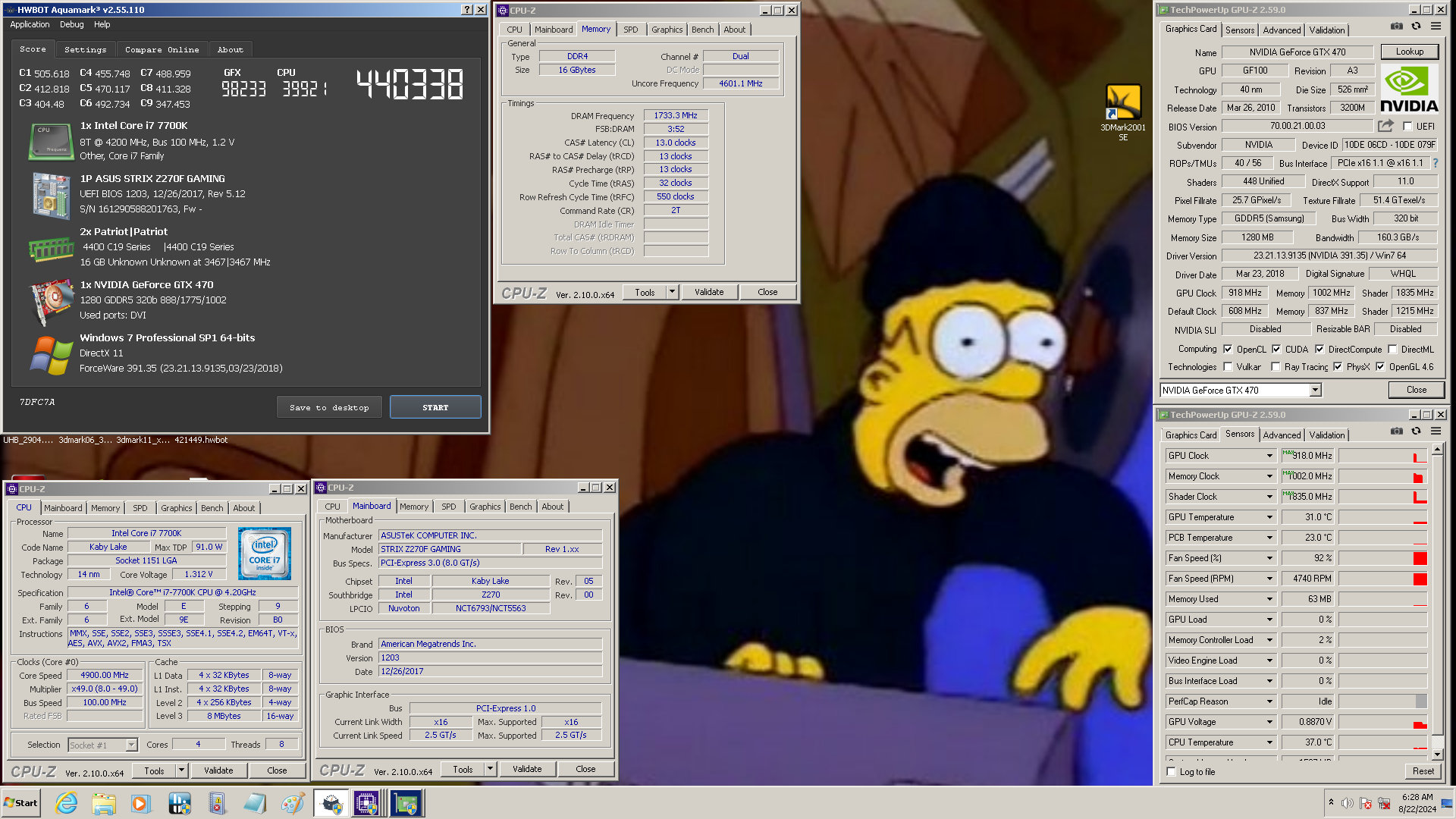
Task: Switch to the SPD tab in the CPU-Z Memory window
Action: (631, 30)
